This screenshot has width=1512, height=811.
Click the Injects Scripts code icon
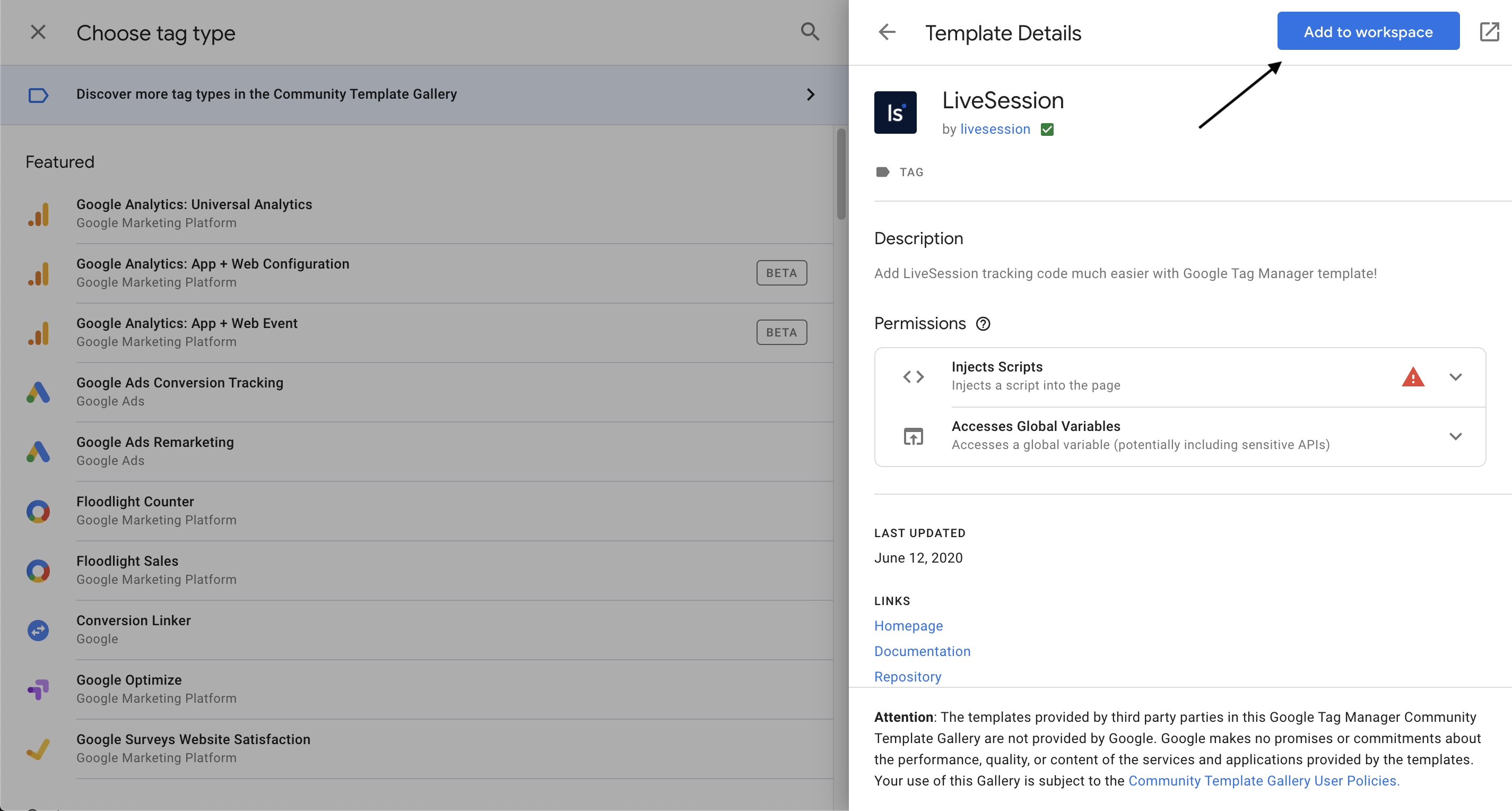(x=914, y=376)
